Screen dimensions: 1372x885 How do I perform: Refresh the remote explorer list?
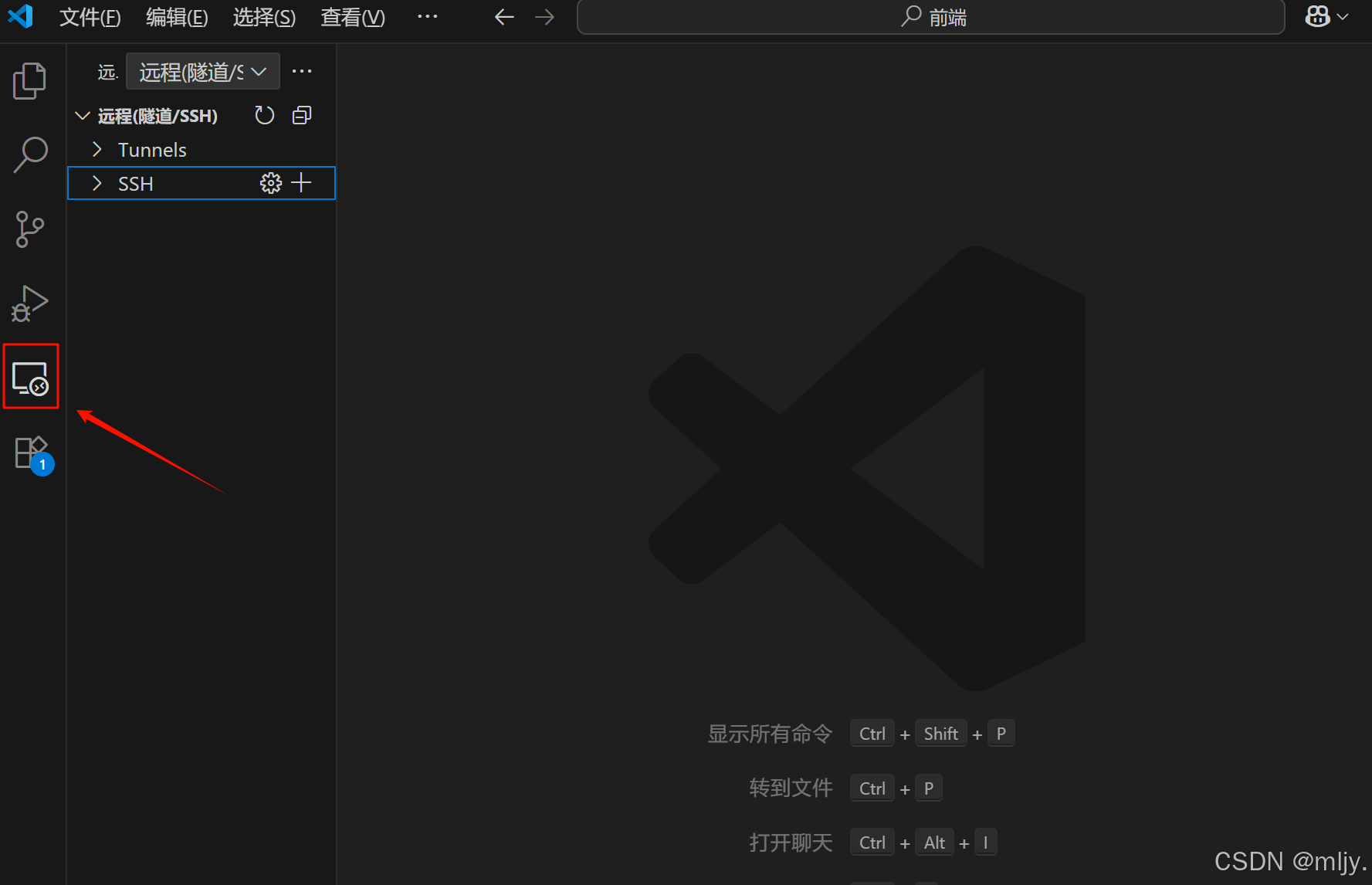coord(264,116)
